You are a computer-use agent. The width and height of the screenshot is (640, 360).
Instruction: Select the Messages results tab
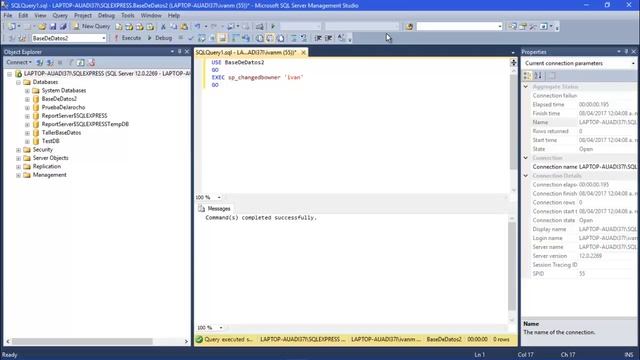(x=215, y=209)
